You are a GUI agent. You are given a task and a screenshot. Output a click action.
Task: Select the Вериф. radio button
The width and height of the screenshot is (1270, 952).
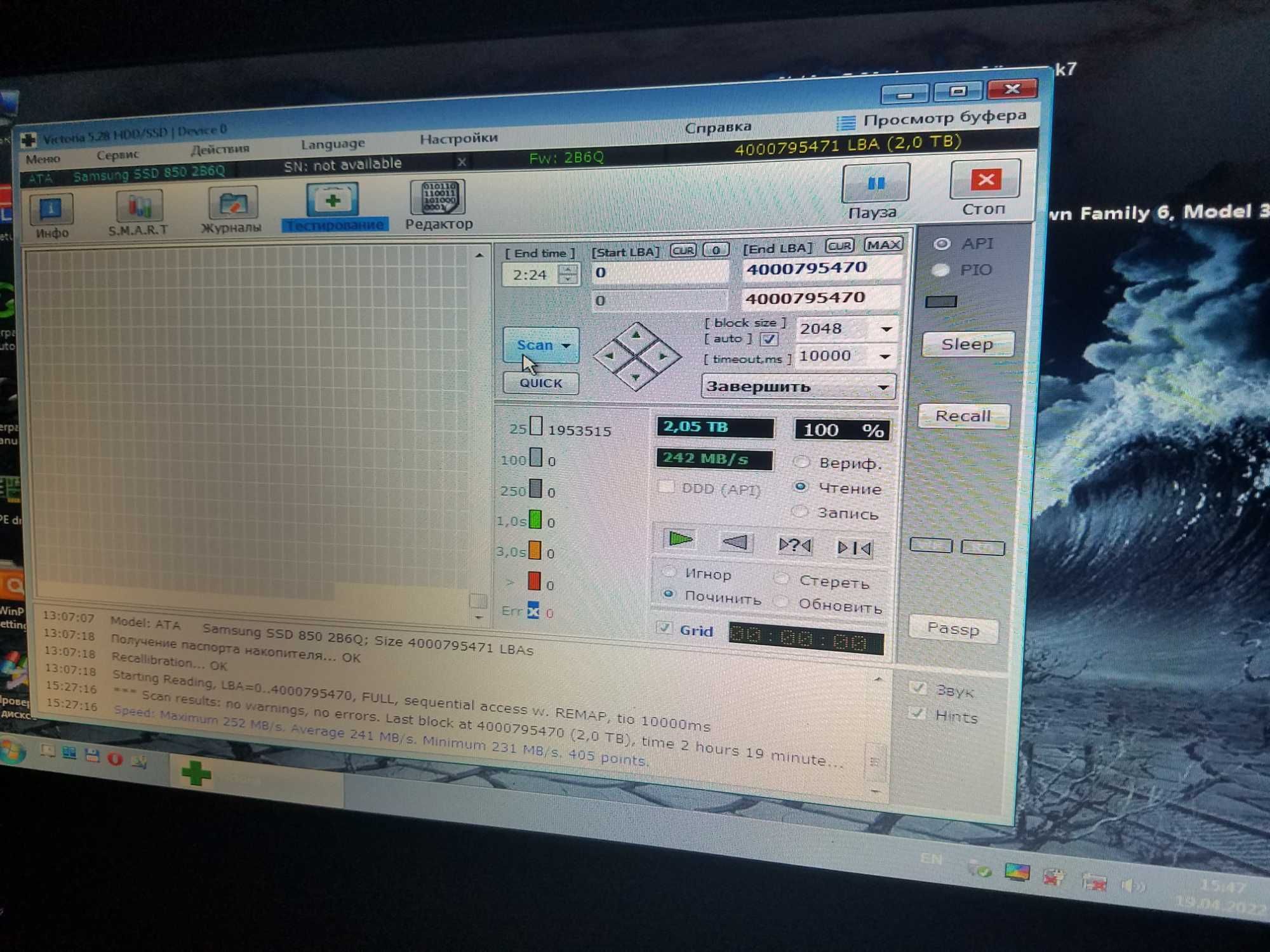[802, 461]
